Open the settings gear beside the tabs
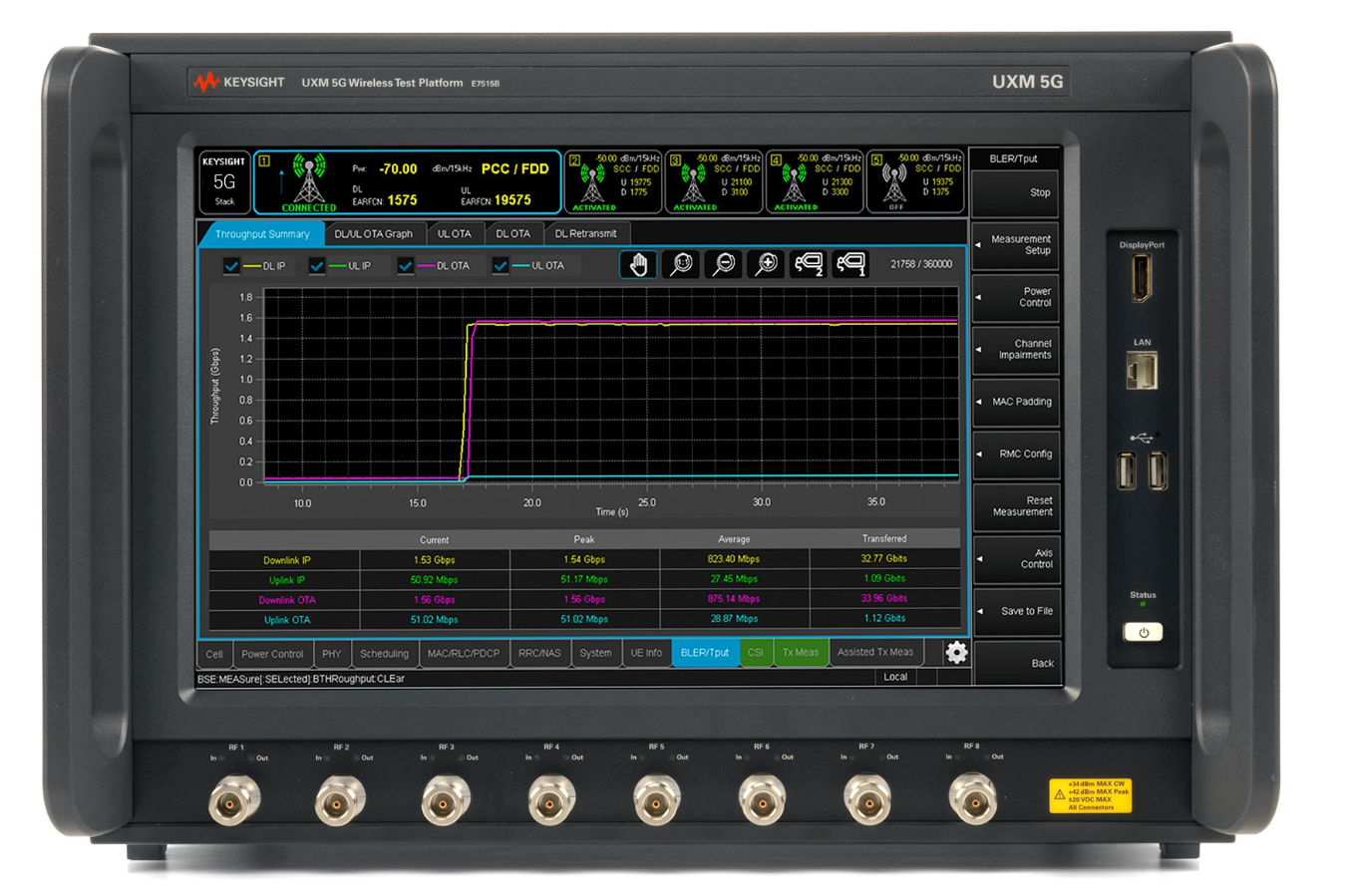The image size is (1348, 896). [x=956, y=652]
